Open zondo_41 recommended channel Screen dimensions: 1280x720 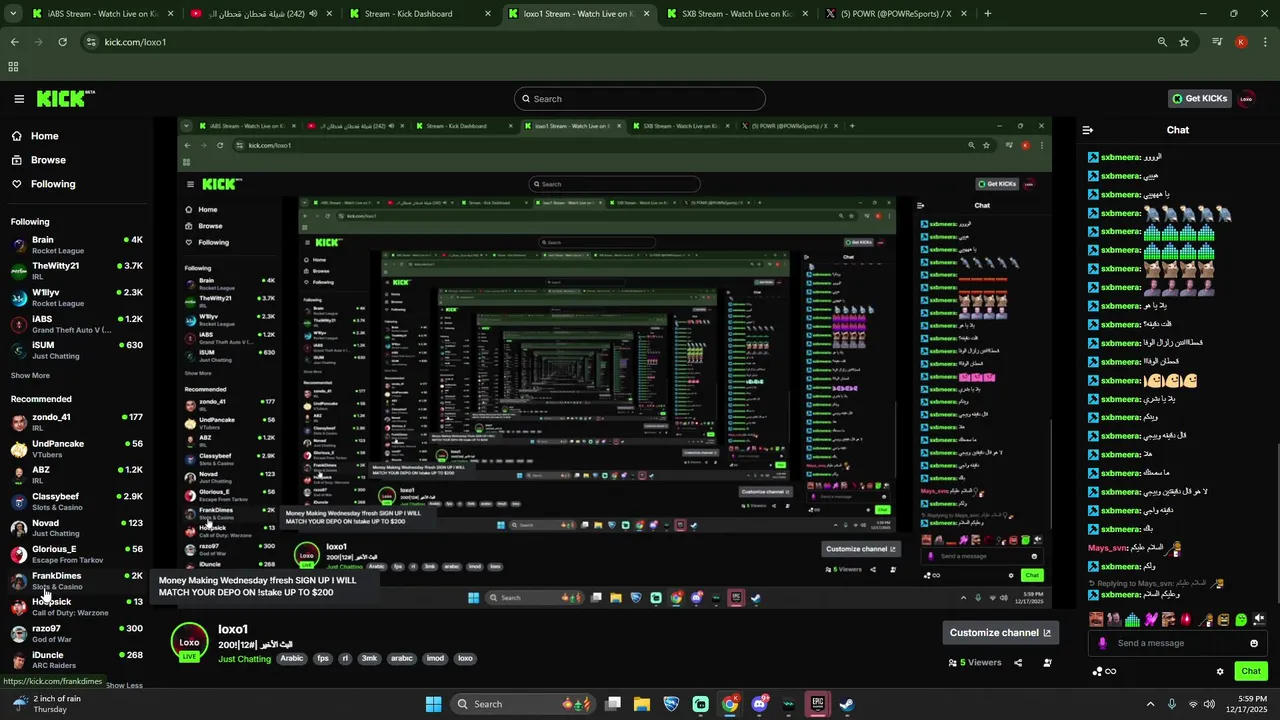tap(76, 422)
